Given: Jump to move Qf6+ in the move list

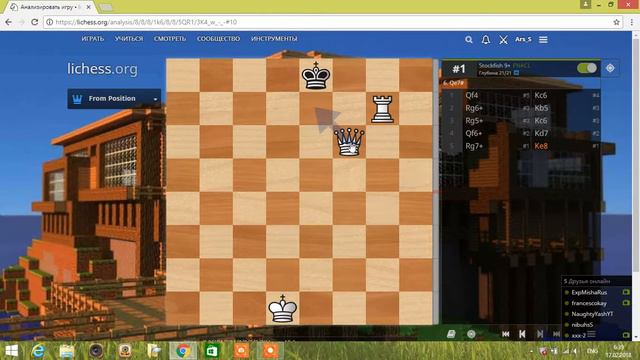Looking at the screenshot, I should point(473,133).
